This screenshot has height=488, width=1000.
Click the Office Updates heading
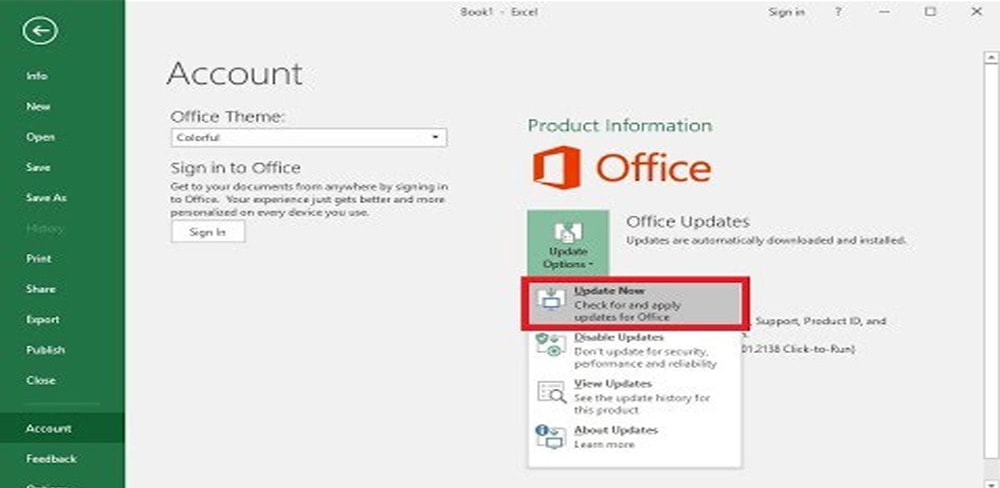coord(688,222)
